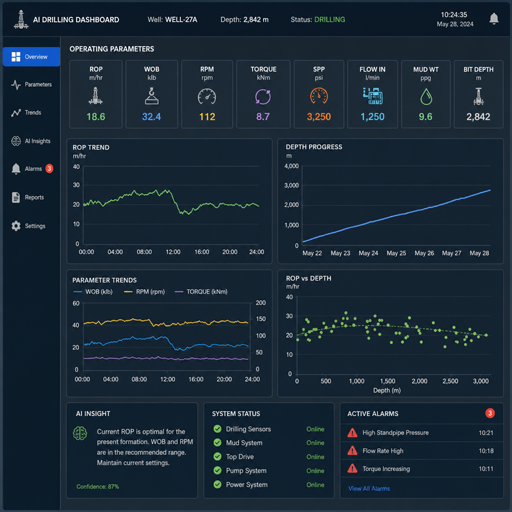Click the Flow In value 1,250

pos(373,117)
